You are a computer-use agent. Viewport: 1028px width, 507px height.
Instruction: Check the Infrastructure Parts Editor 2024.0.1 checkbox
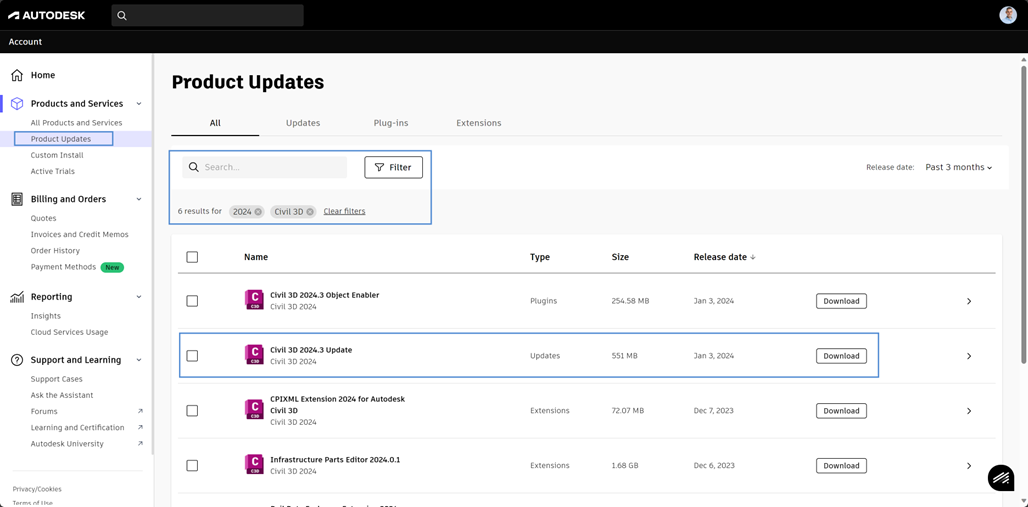pyautogui.click(x=192, y=465)
